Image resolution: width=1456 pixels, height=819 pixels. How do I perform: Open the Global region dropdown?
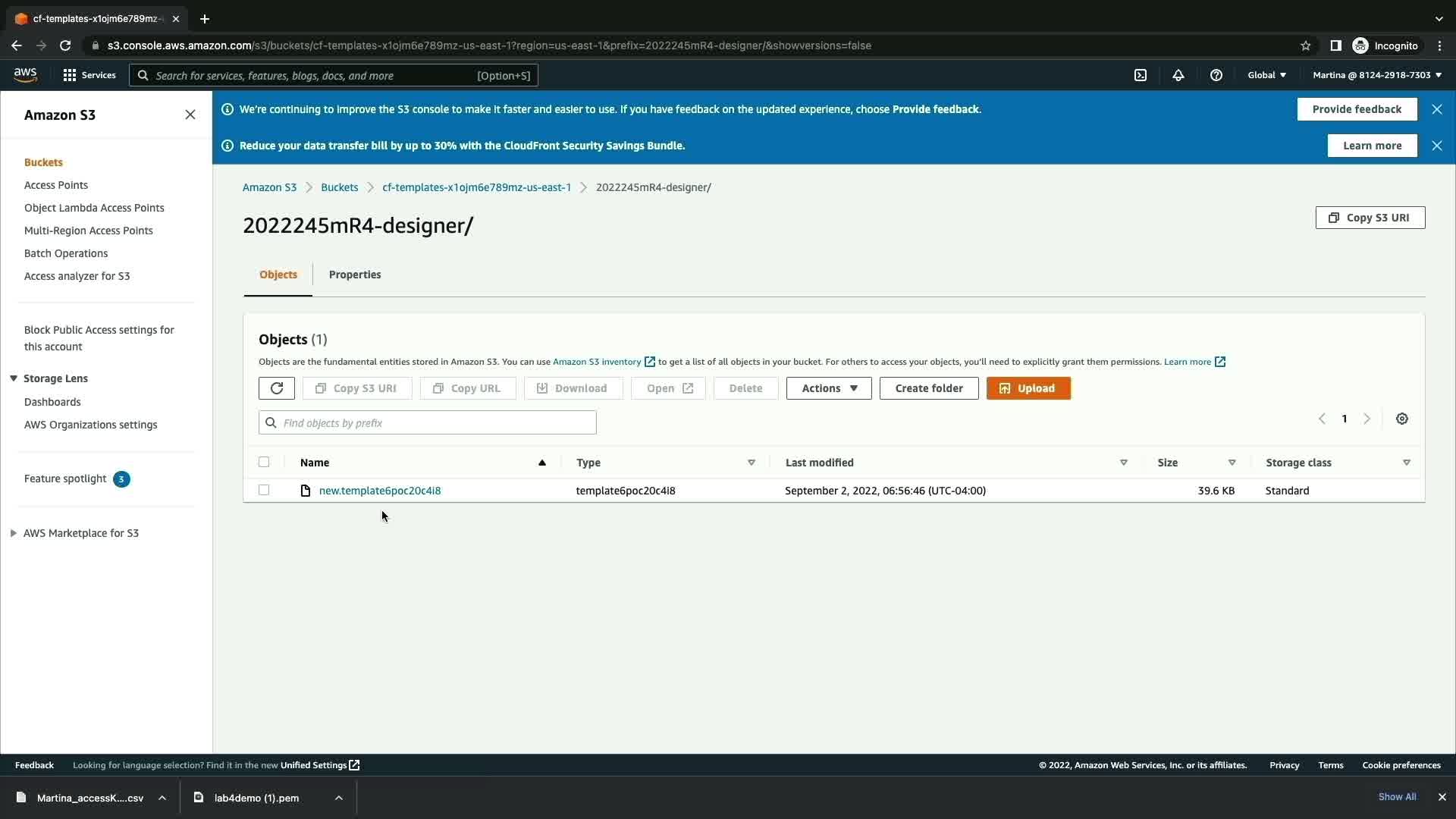1266,75
